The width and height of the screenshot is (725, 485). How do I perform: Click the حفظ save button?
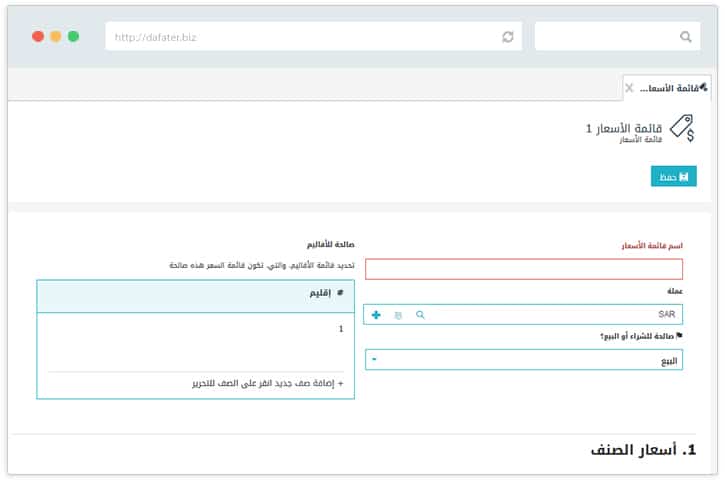tap(673, 176)
